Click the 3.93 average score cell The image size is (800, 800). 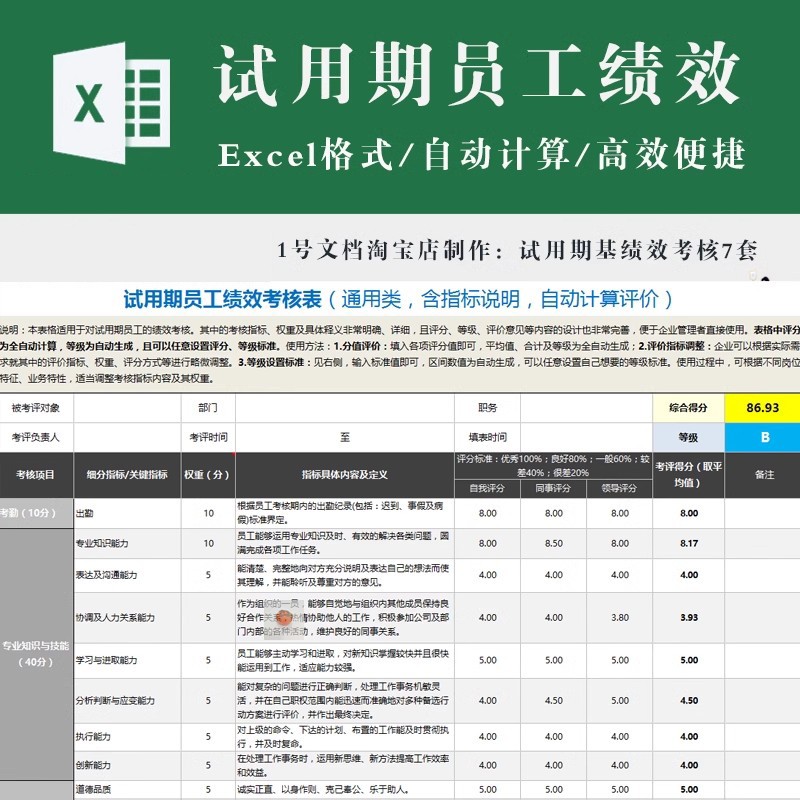click(x=688, y=617)
